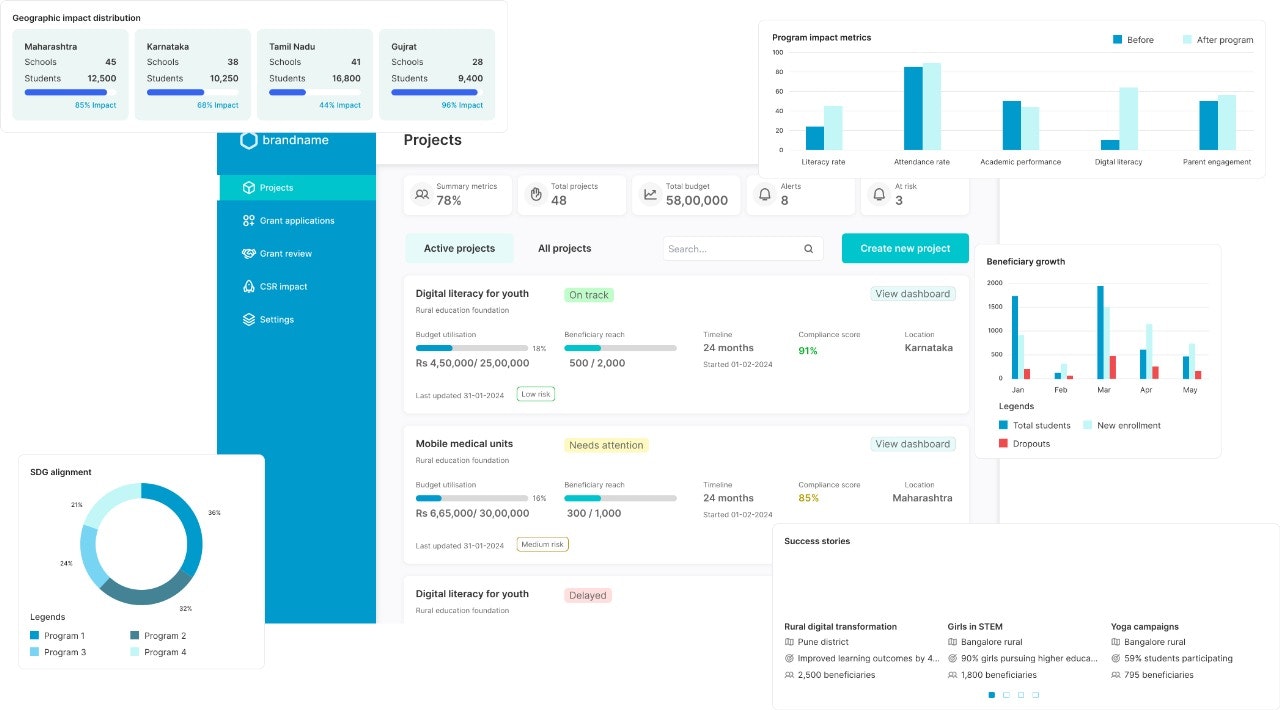This screenshot has height=710, width=1280.
Task: Click the Medium risk tag
Action: tap(543, 544)
